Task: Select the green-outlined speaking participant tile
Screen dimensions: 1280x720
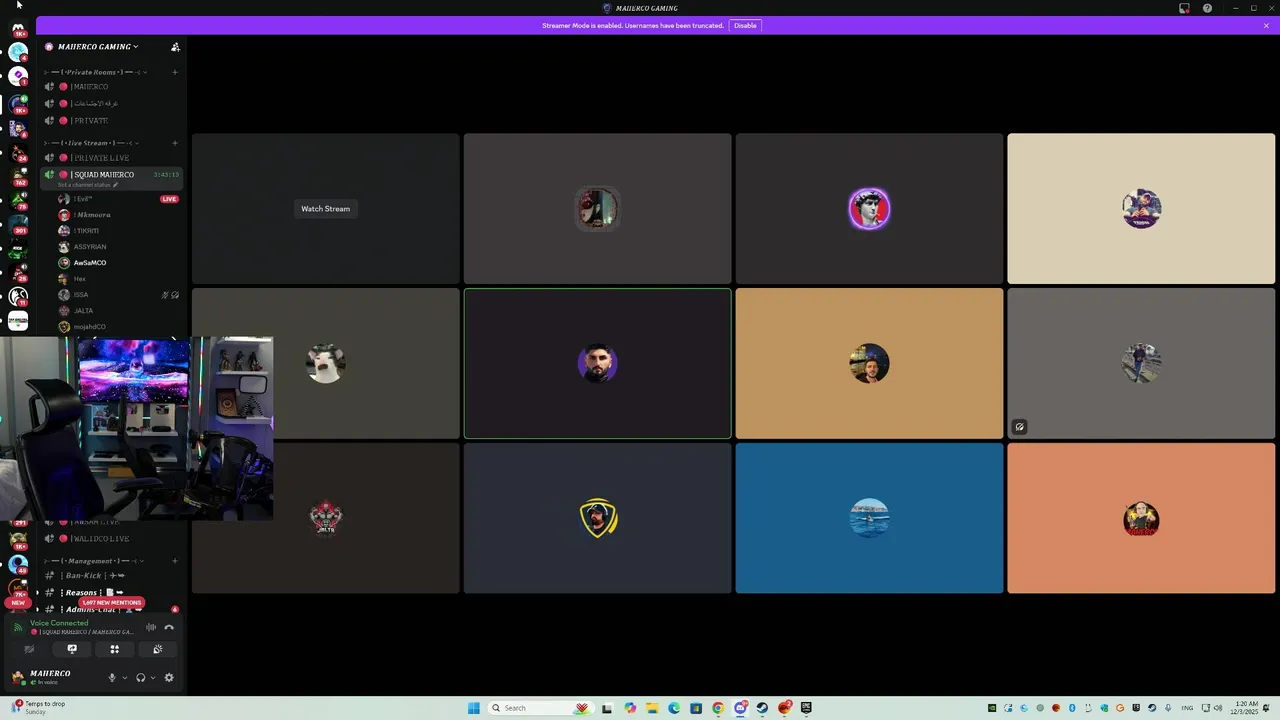Action: (597, 364)
